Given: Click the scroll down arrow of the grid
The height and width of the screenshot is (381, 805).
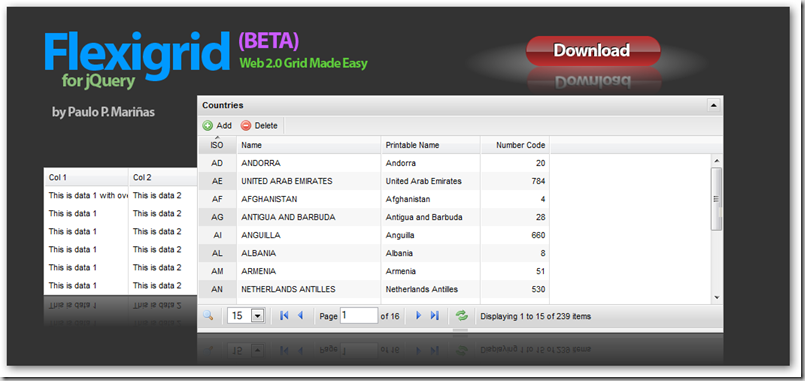Looking at the screenshot, I should (x=717, y=297).
